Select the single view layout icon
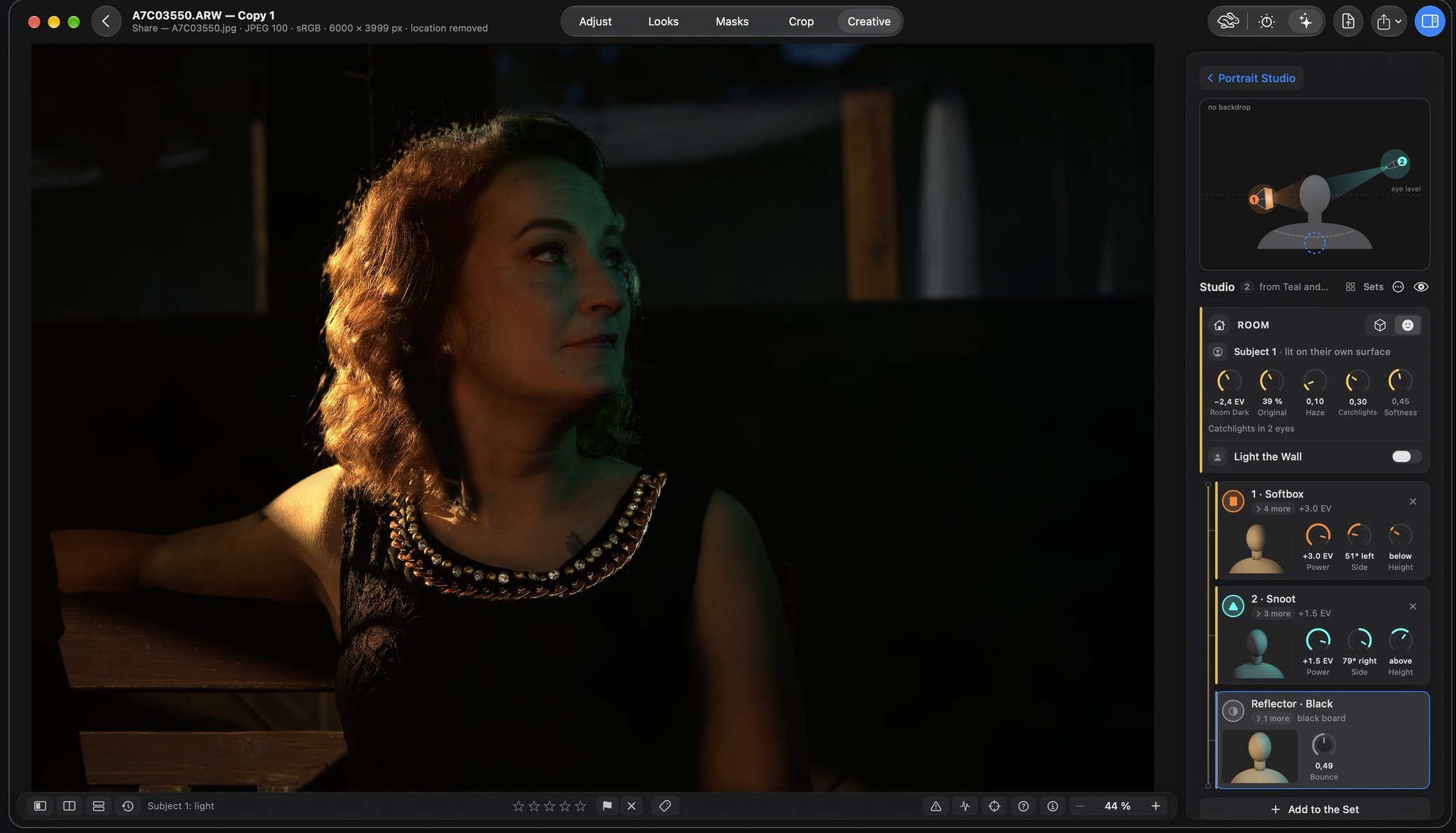The image size is (1456, 833). click(40, 806)
